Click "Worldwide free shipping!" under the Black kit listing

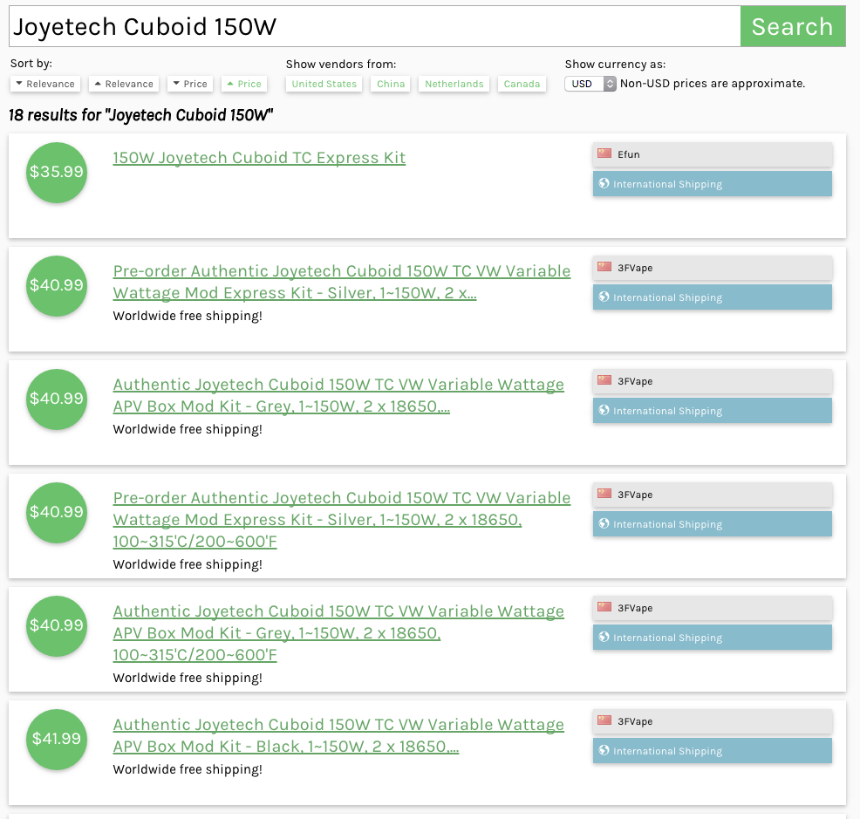point(188,770)
